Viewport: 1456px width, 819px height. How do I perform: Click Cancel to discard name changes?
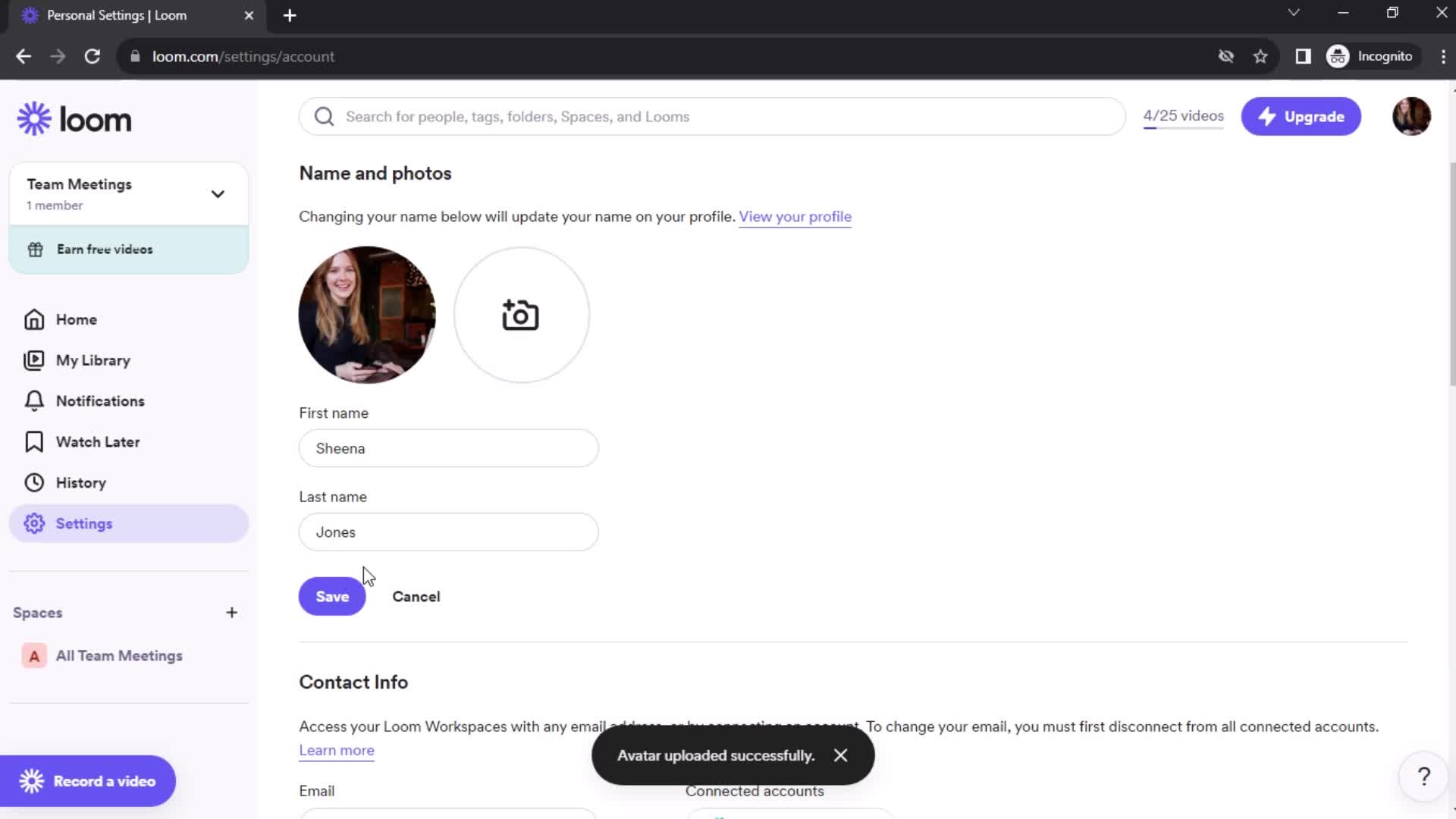tap(416, 596)
